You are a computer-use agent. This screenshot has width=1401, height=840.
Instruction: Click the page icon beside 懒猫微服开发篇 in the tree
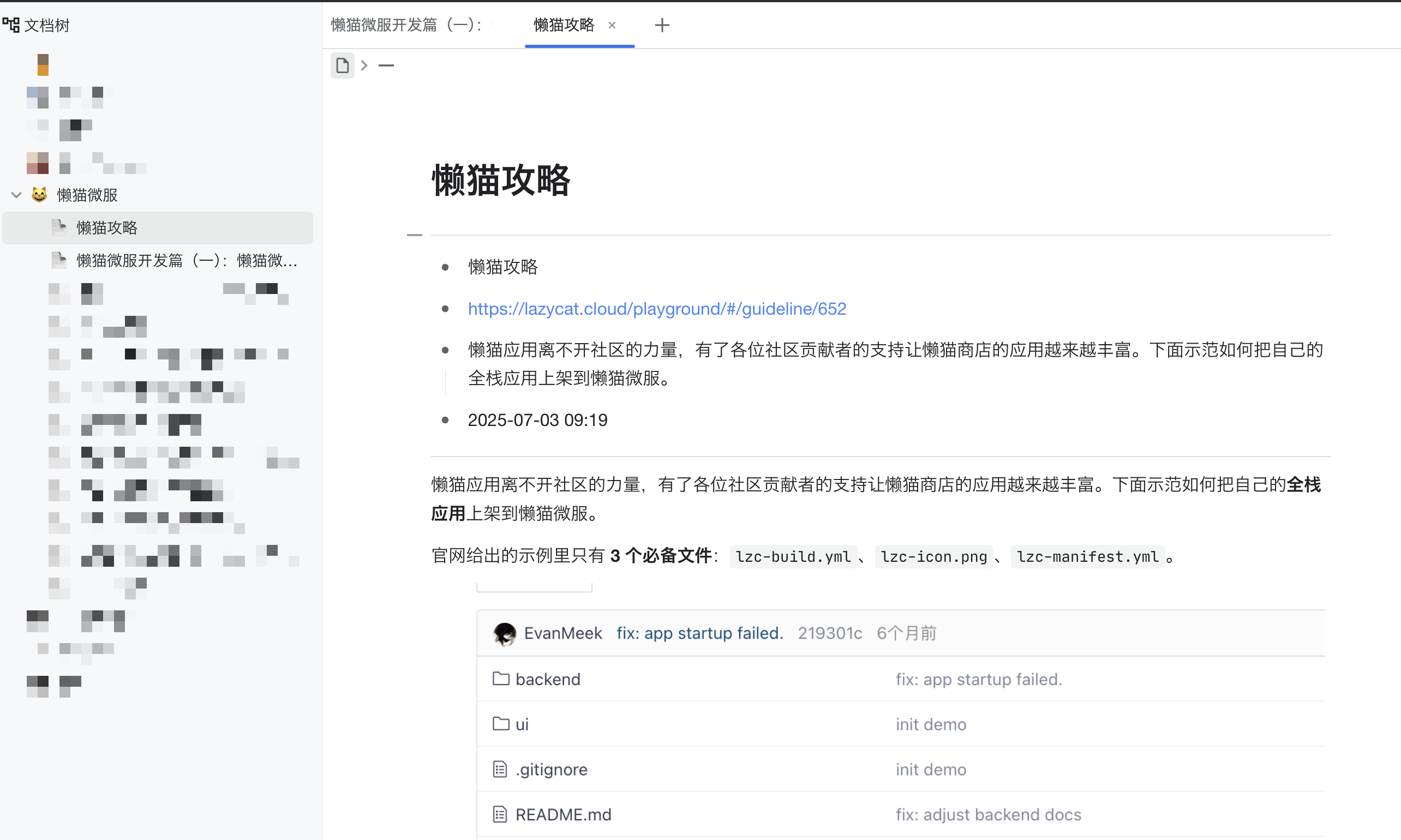click(59, 260)
